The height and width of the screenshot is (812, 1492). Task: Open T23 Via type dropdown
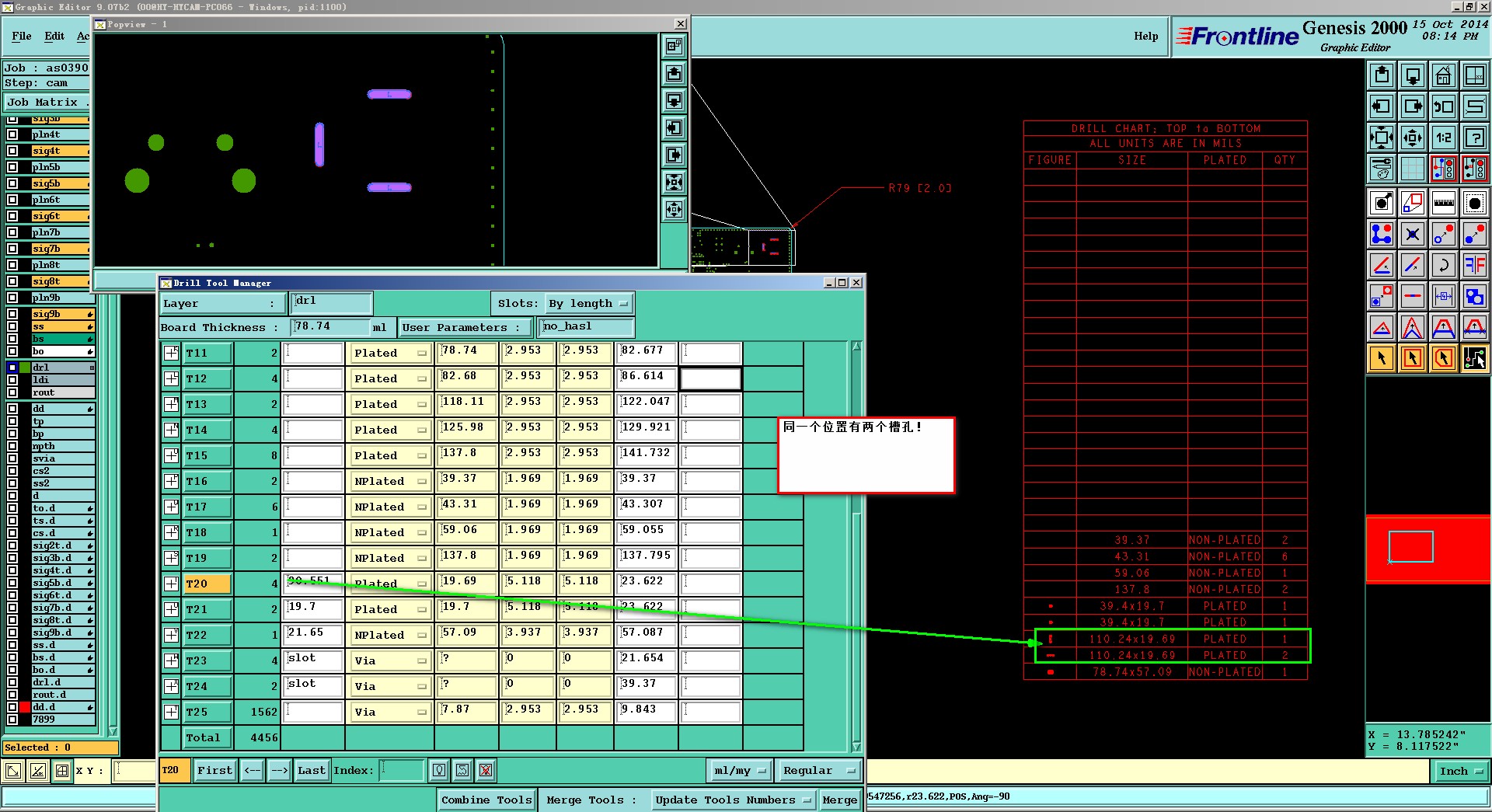pos(391,660)
